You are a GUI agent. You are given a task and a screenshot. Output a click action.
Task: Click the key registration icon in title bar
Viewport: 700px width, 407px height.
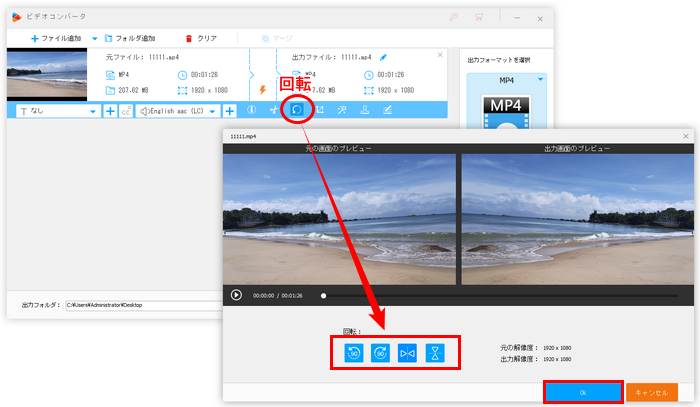pos(453,17)
